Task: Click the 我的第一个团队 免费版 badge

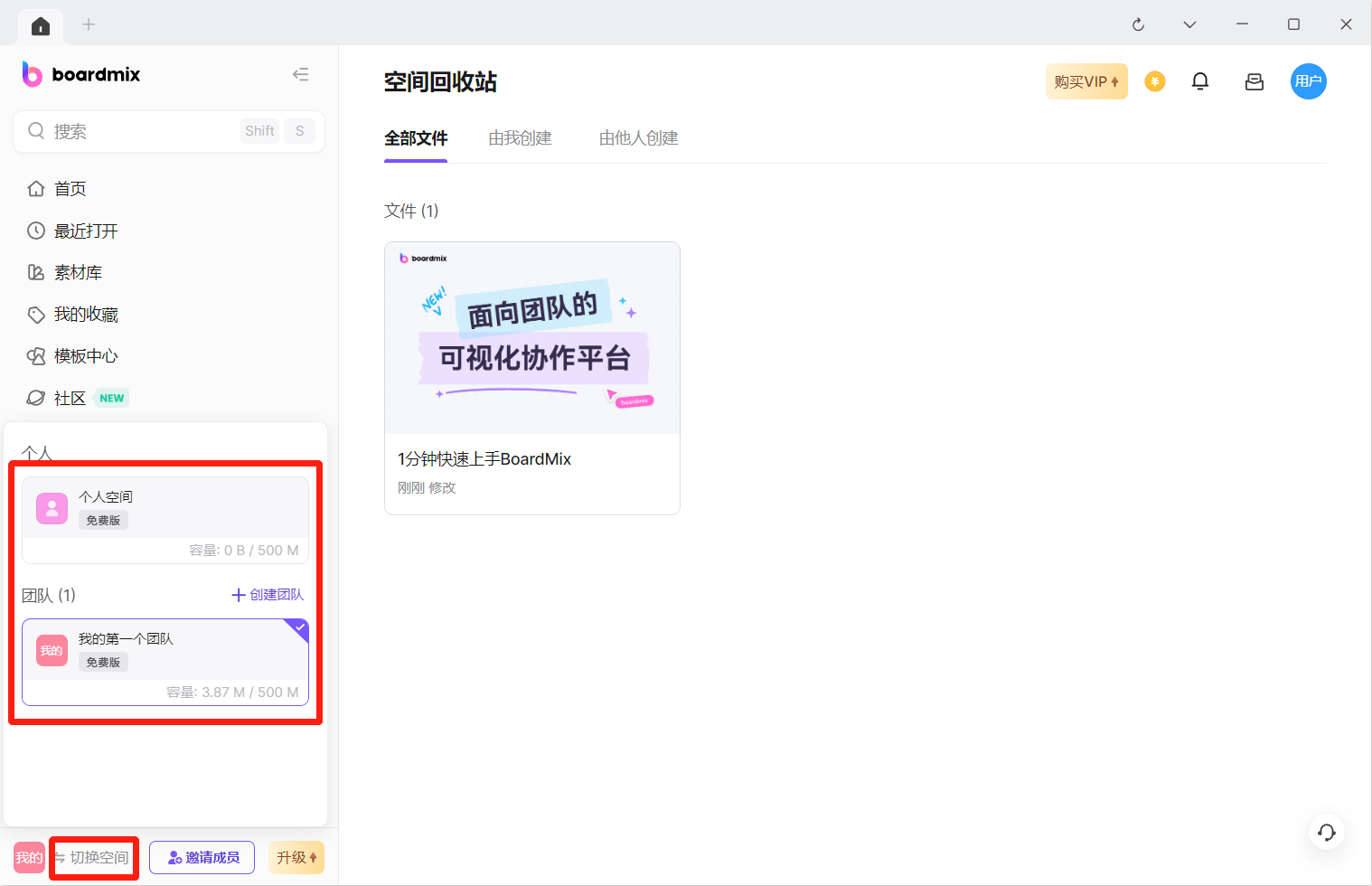Action: point(103,663)
